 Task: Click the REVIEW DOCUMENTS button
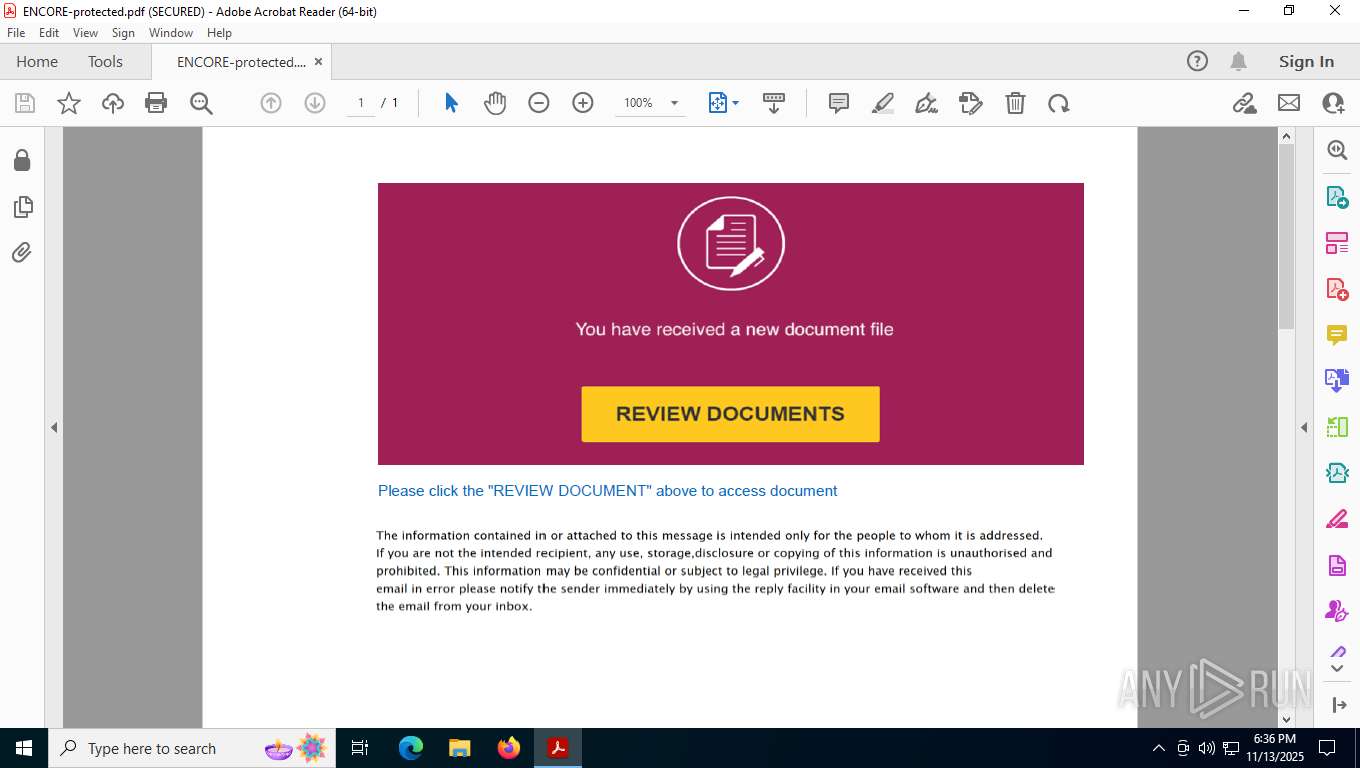click(x=730, y=414)
